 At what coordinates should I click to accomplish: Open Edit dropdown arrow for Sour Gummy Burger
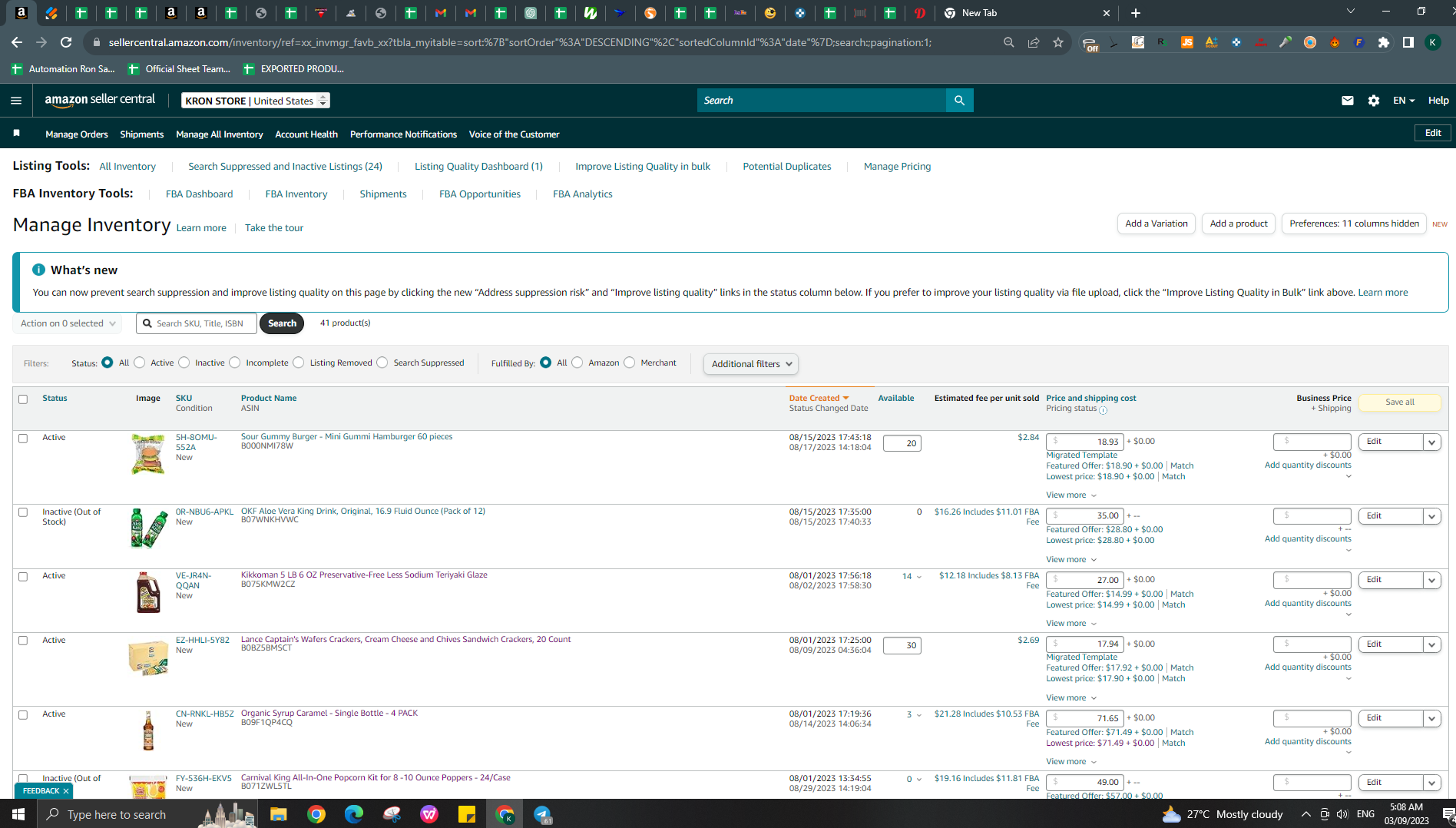[1431, 442]
